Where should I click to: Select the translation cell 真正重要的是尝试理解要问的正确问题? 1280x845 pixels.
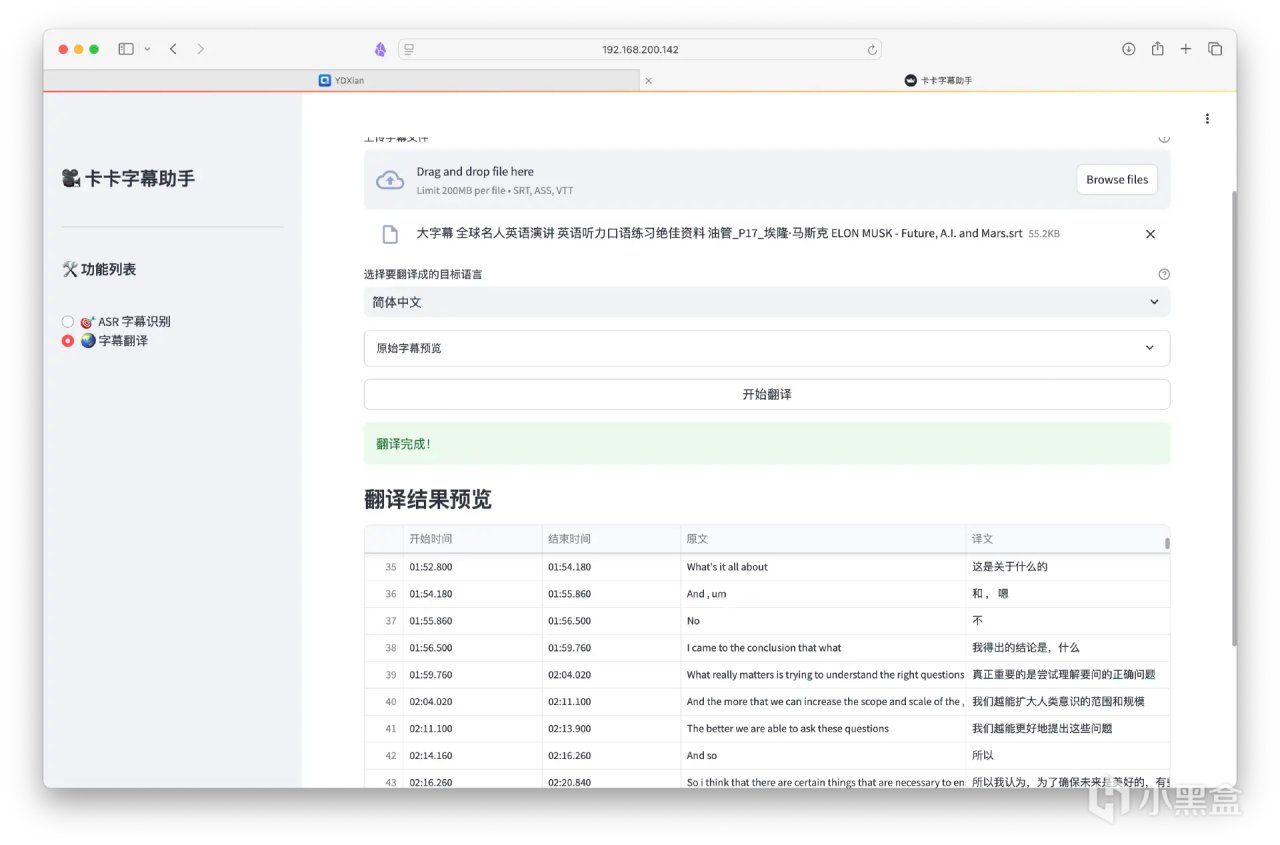1067,675
